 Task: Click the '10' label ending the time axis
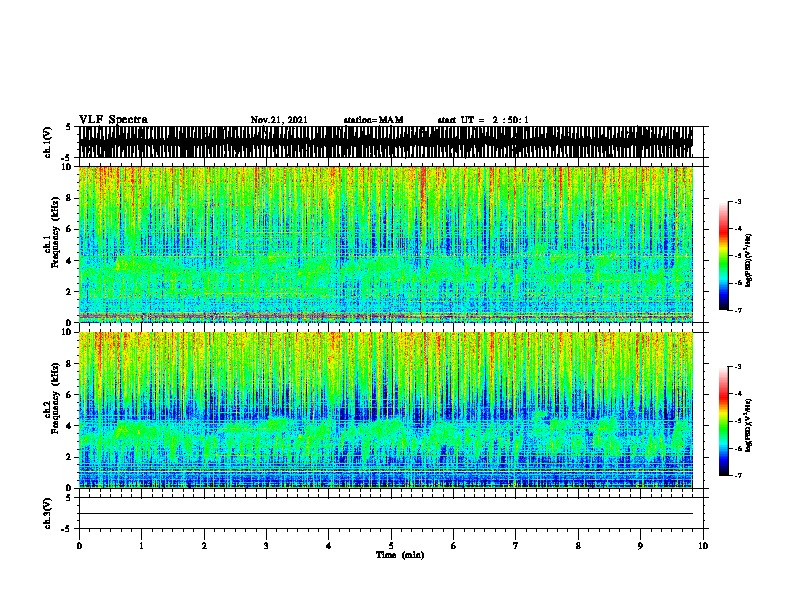[703, 545]
